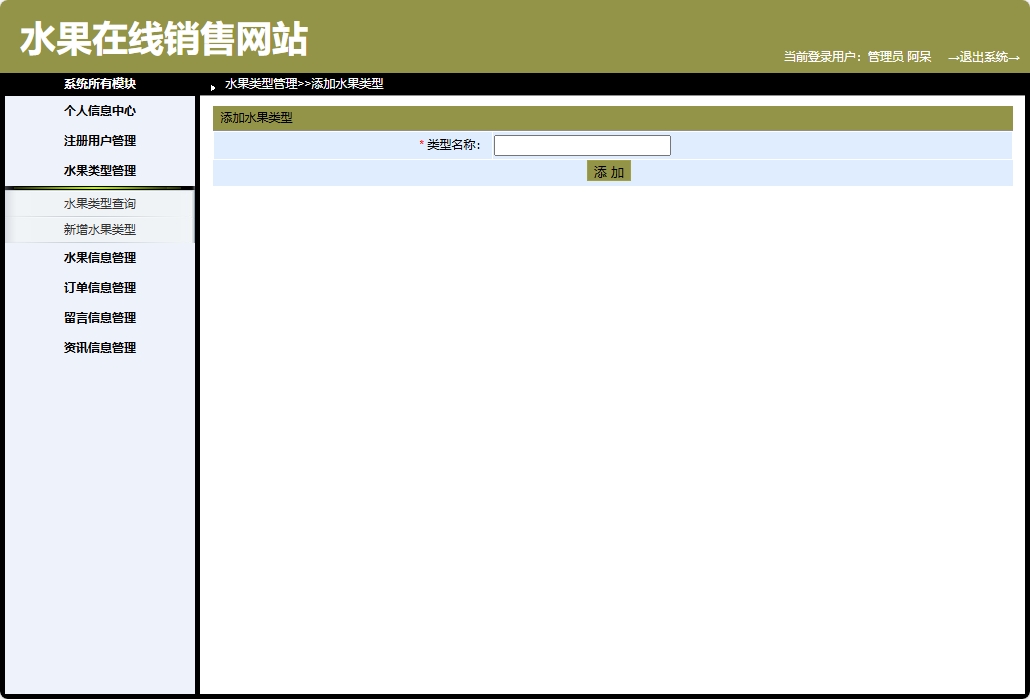Select the 水果类型管理 section
The height and width of the screenshot is (699, 1030).
coord(98,170)
